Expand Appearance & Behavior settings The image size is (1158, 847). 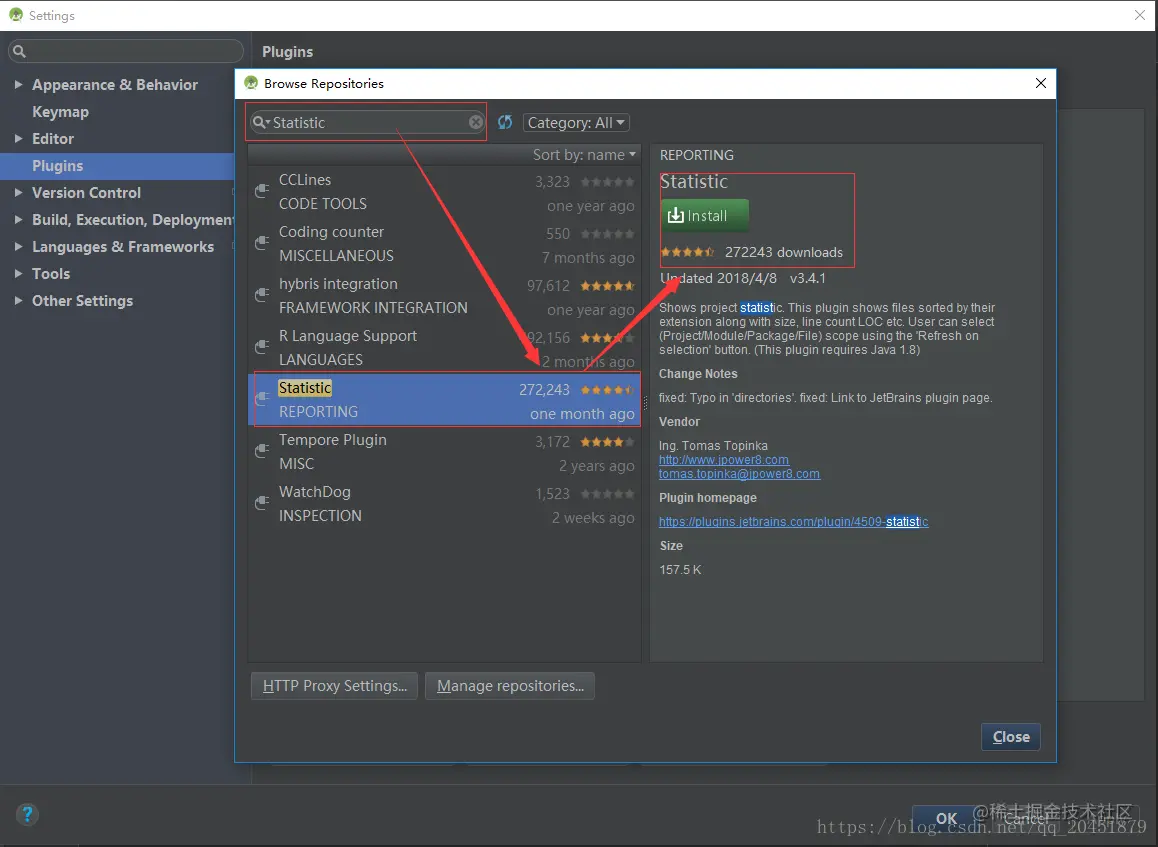18,84
